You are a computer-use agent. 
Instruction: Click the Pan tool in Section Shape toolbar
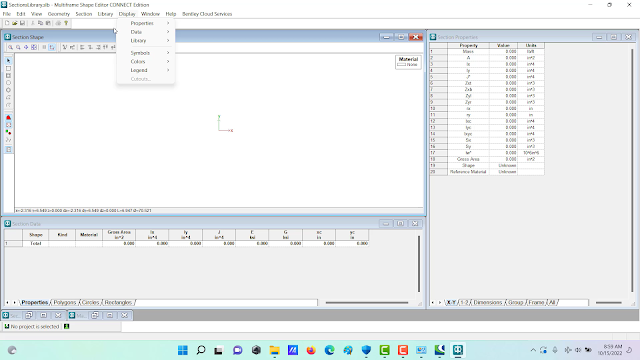[x=26, y=47]
